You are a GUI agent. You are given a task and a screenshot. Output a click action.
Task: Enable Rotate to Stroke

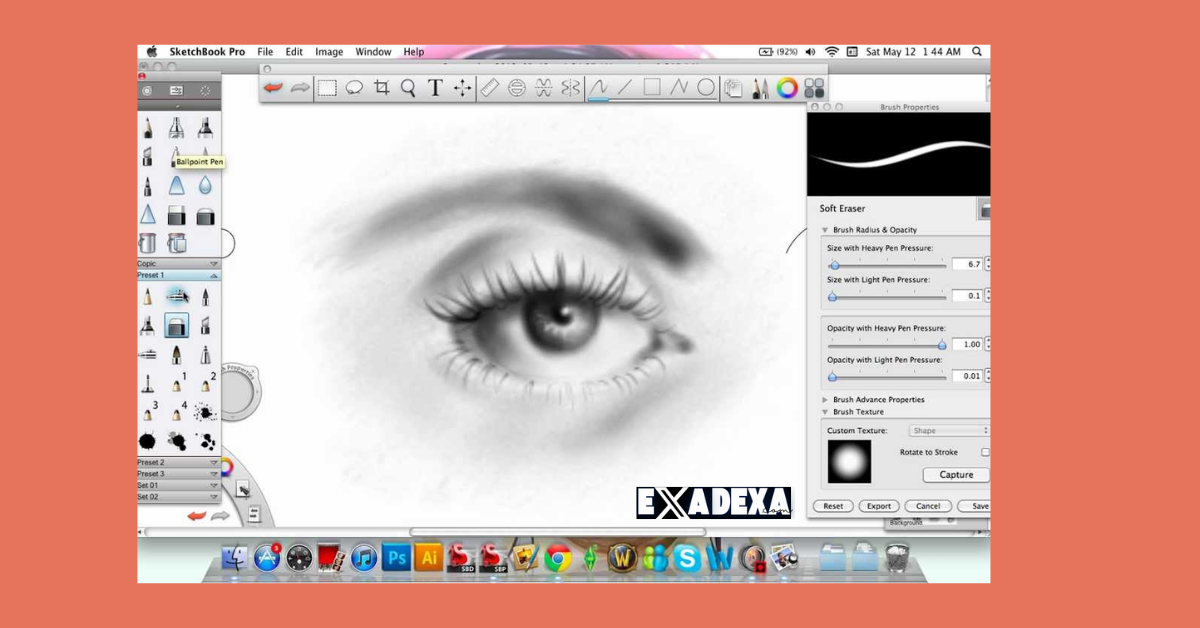click(985, 452)
